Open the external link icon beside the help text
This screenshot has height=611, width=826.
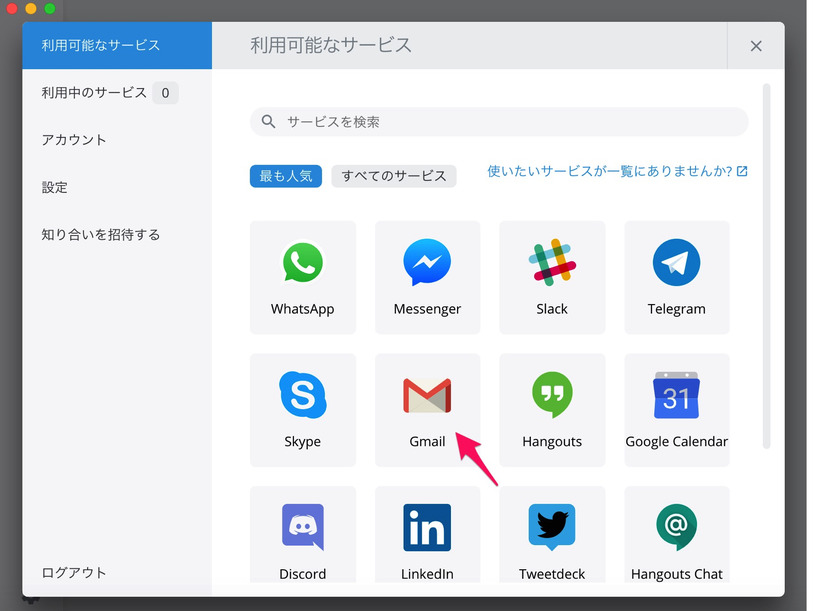[x=742, y=171]
